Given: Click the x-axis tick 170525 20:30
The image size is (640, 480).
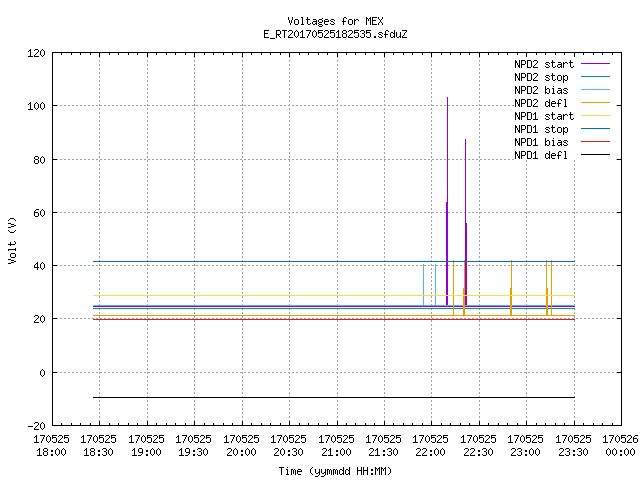Looking at the screenshot, I should (289, 446).
